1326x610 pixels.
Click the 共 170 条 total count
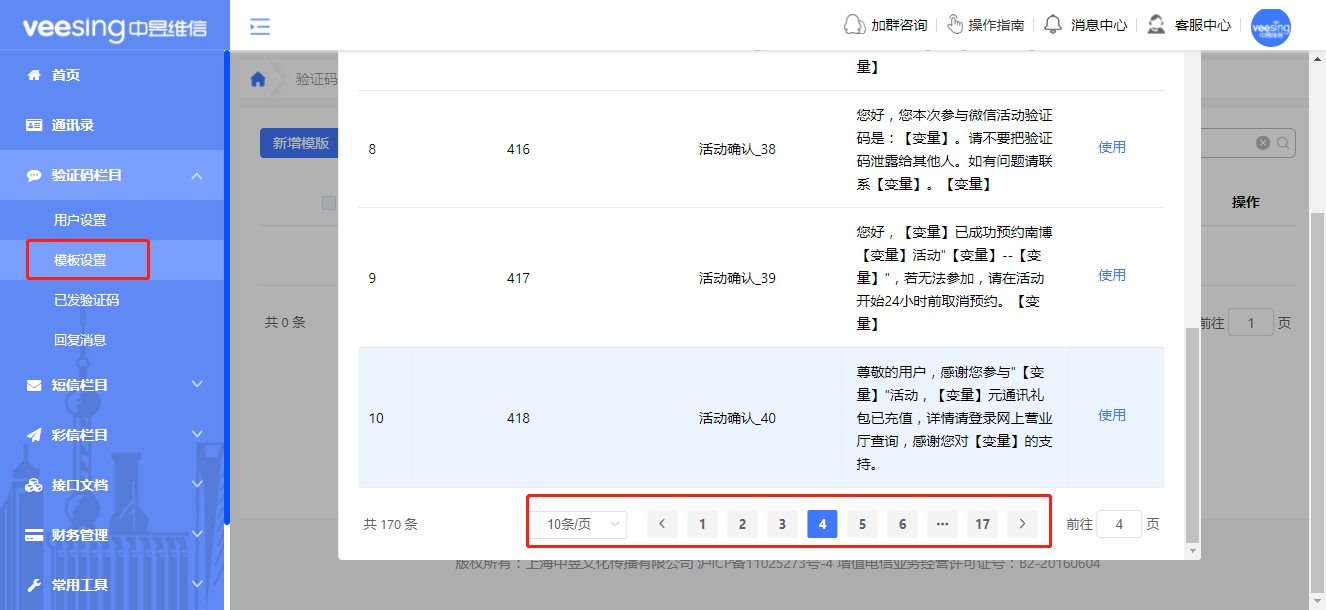(390, 524)
